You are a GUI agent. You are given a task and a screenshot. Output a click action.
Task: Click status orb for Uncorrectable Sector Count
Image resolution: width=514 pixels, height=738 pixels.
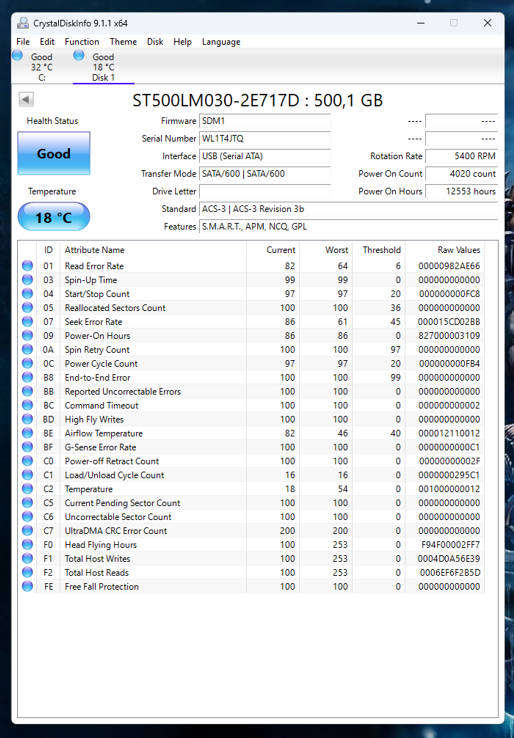pyautogui.click(x=27, y=516)
